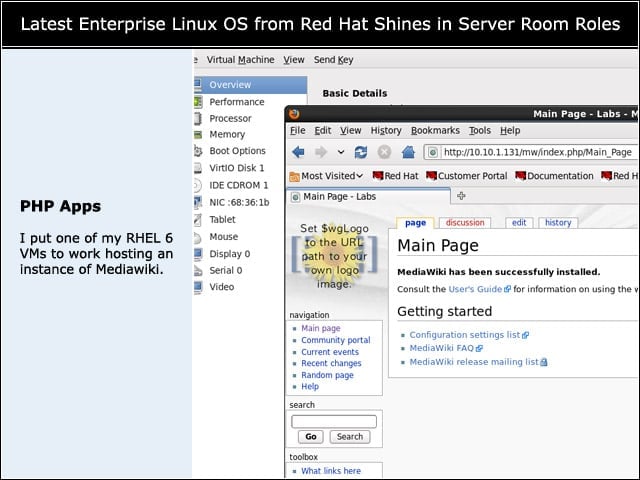Click MediaWiki logo placeholder image
The image size is (640, 480).
[x=334, y=256]
